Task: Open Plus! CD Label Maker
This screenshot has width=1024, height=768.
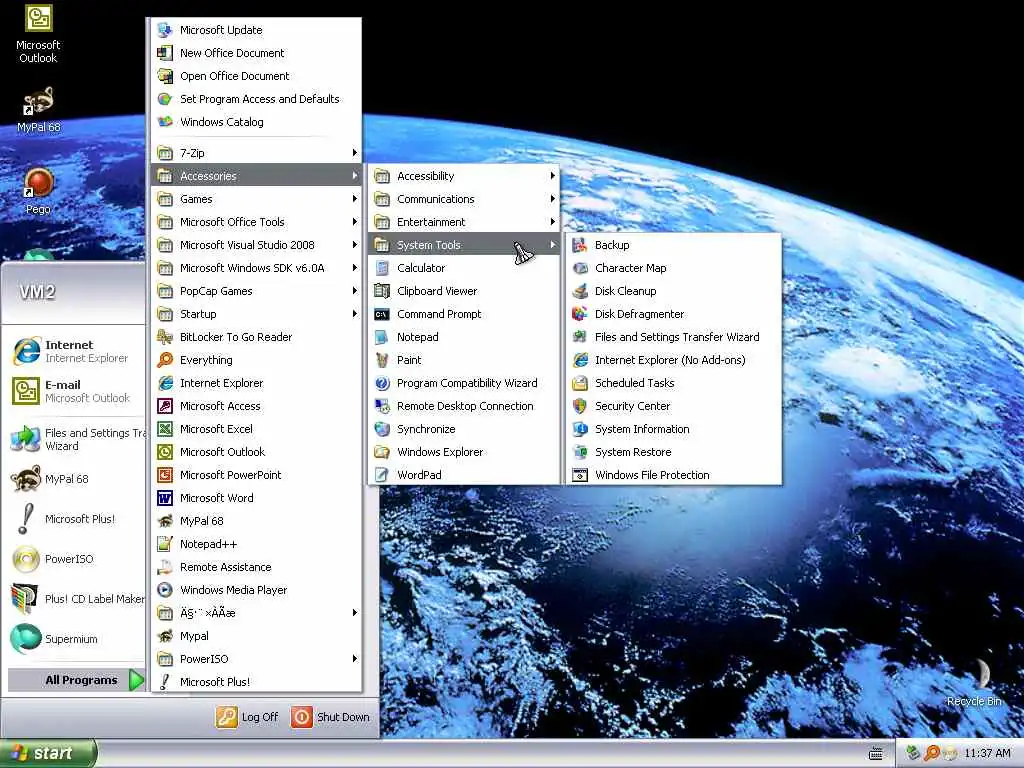Action: (76, 599)
